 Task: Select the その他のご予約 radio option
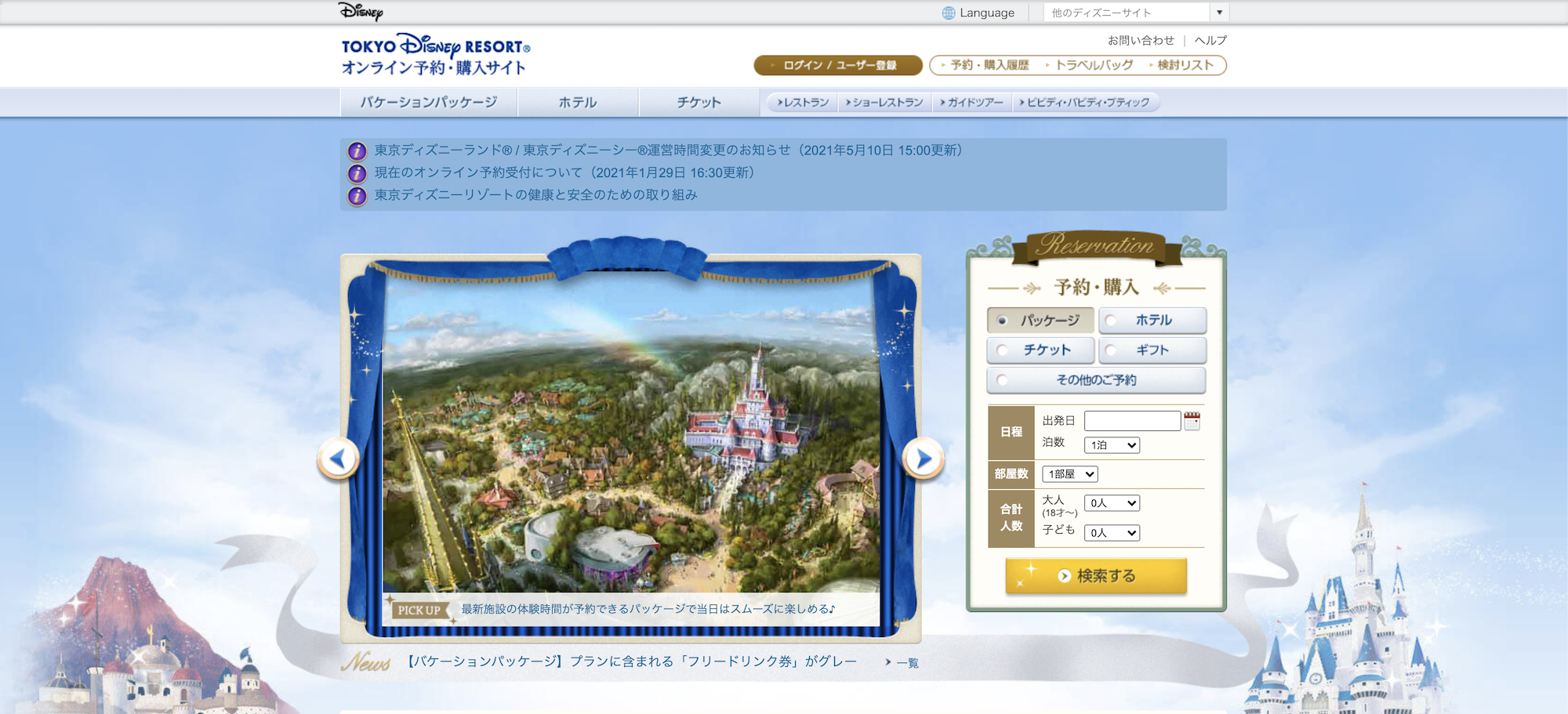[x=1096, y=380]
